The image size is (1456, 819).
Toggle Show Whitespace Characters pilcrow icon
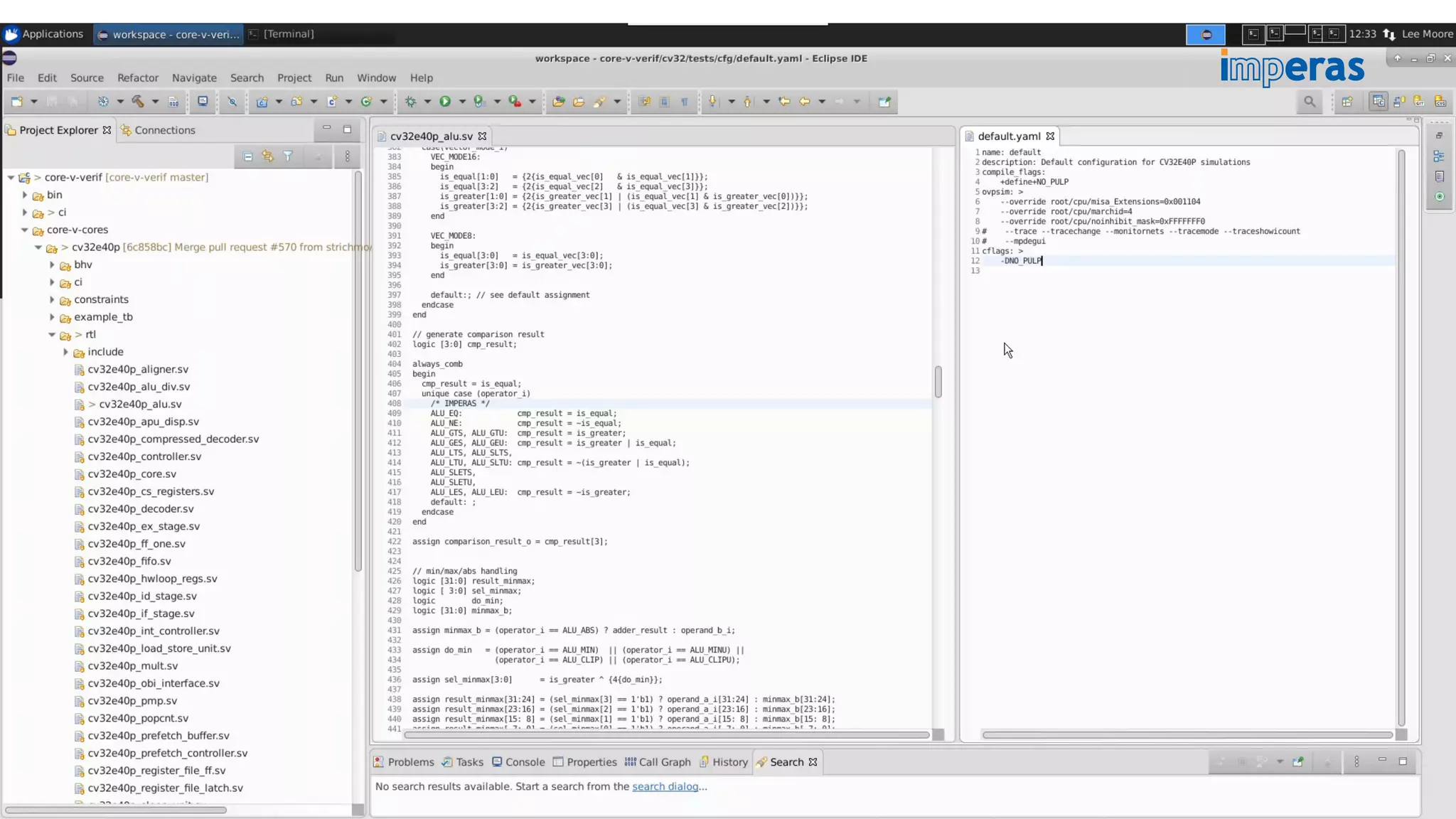tap(685, 102)
